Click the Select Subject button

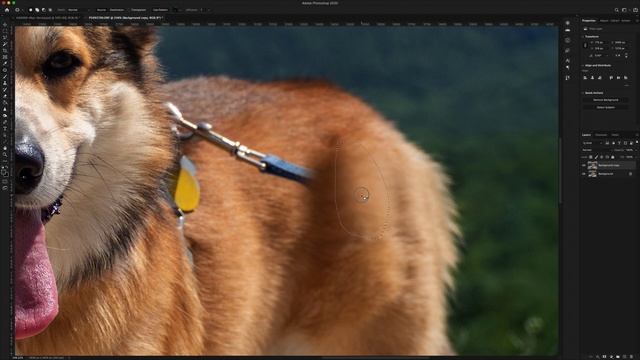pyautogui.click(x=606, y=107)
